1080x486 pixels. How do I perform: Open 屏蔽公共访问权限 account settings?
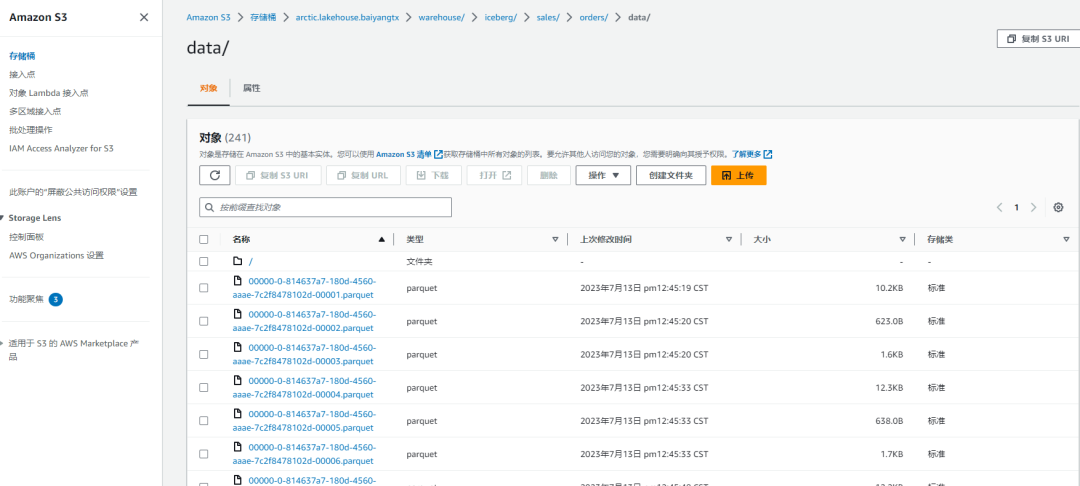[73, 192]
